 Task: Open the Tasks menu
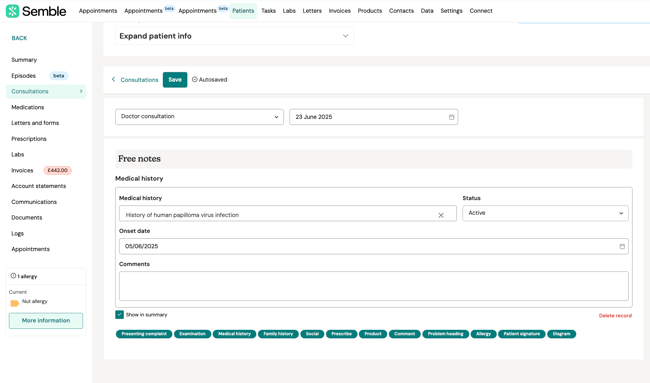pyautogui.click(x=268, y=11)
